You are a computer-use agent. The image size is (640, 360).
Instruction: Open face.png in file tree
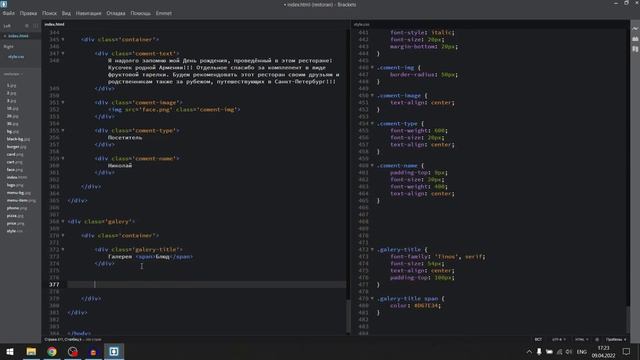[15, 170]
